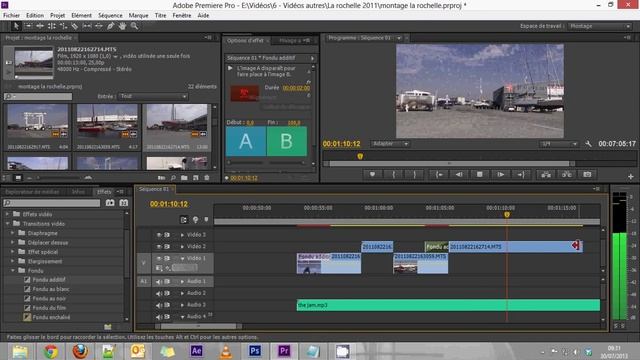Screen dimensions: 640x360
Task: Switch to Effets tab
Action: point(104,191)
